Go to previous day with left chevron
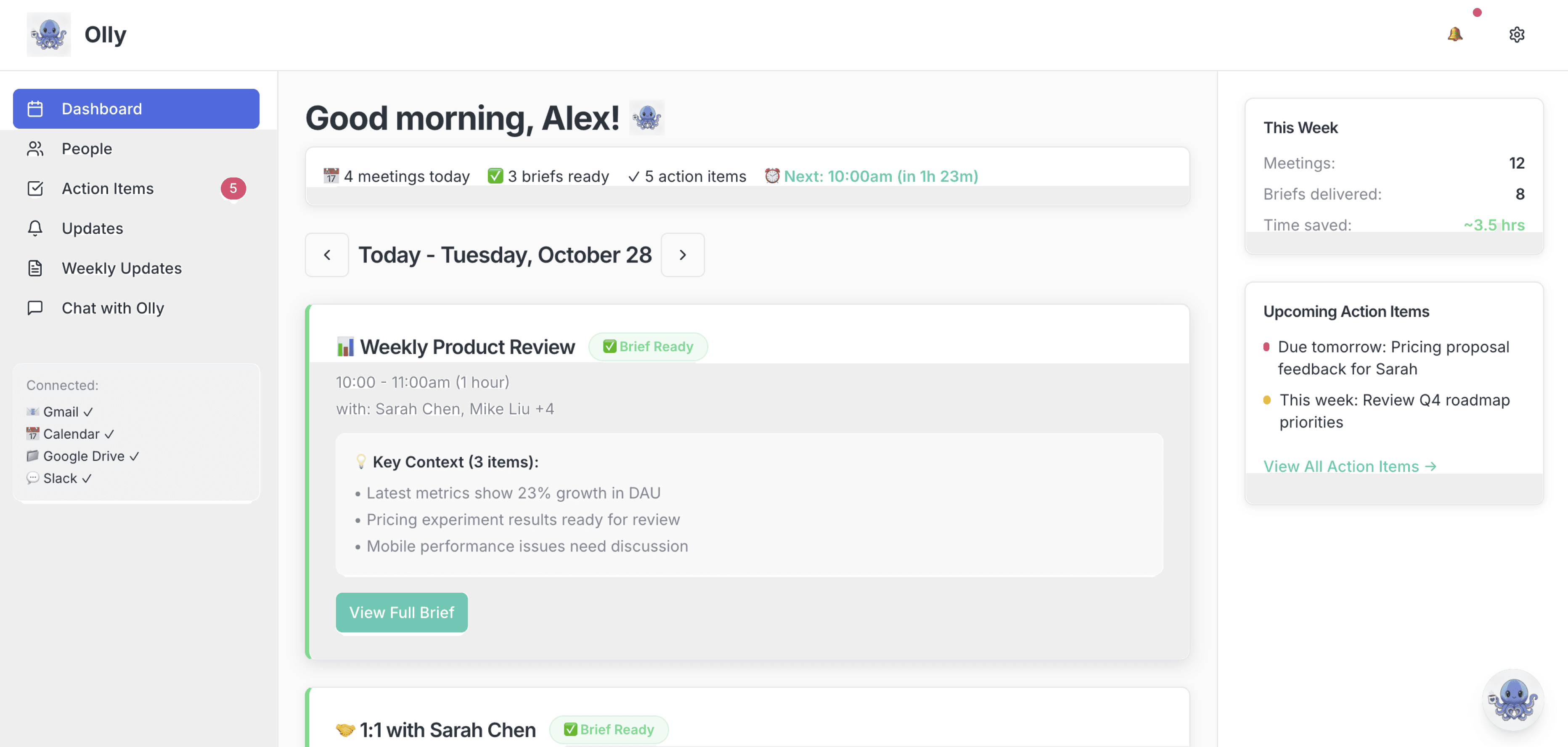 pyautogui.click(x=327, y=255)
